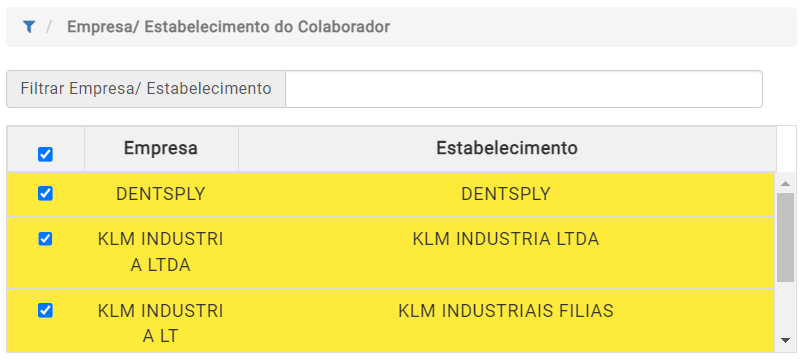Viewport: 812px width, 363px height.
Task: Select the DENTSPLY cell in Empresa column
Action: tap(161, 194)
